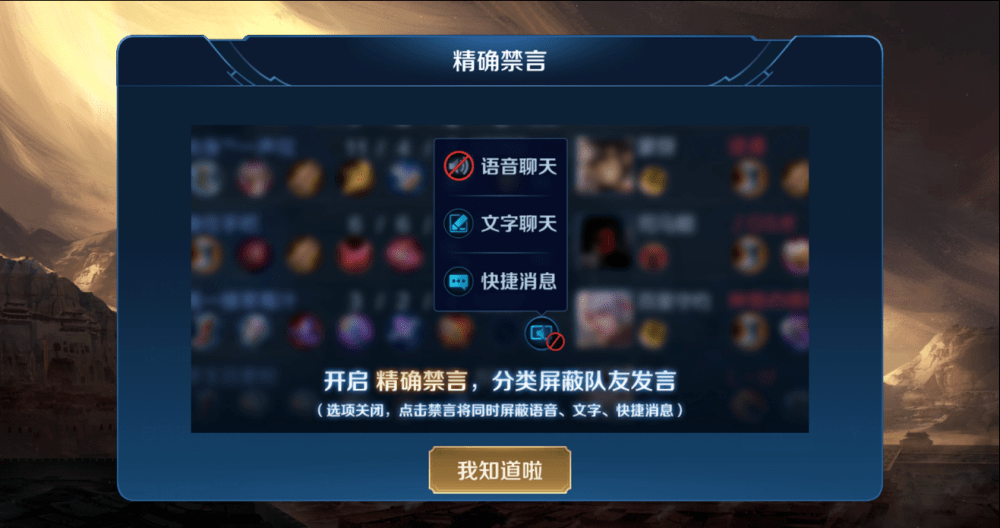Tap the pencil icon next to 文字聊天
The width and height of the screenshot is (1000, 528).
(458, 223)
